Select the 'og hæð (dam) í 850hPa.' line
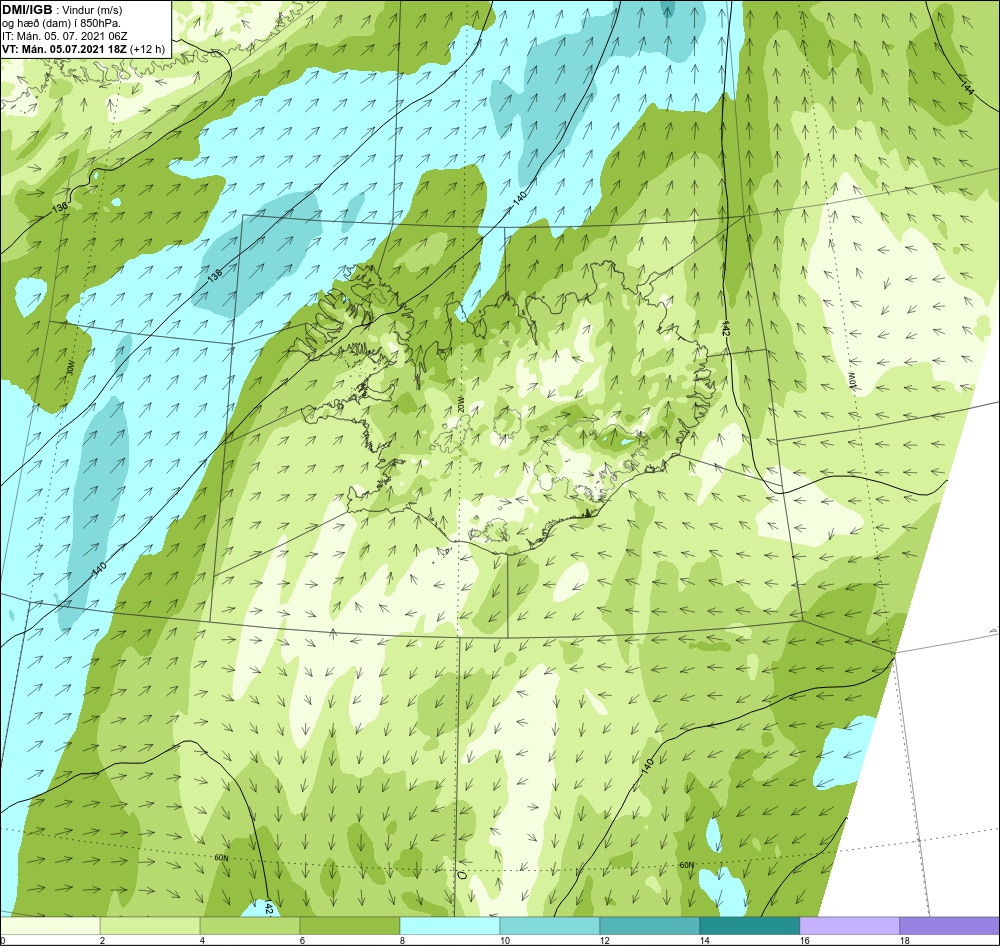 tap(61, 23)
